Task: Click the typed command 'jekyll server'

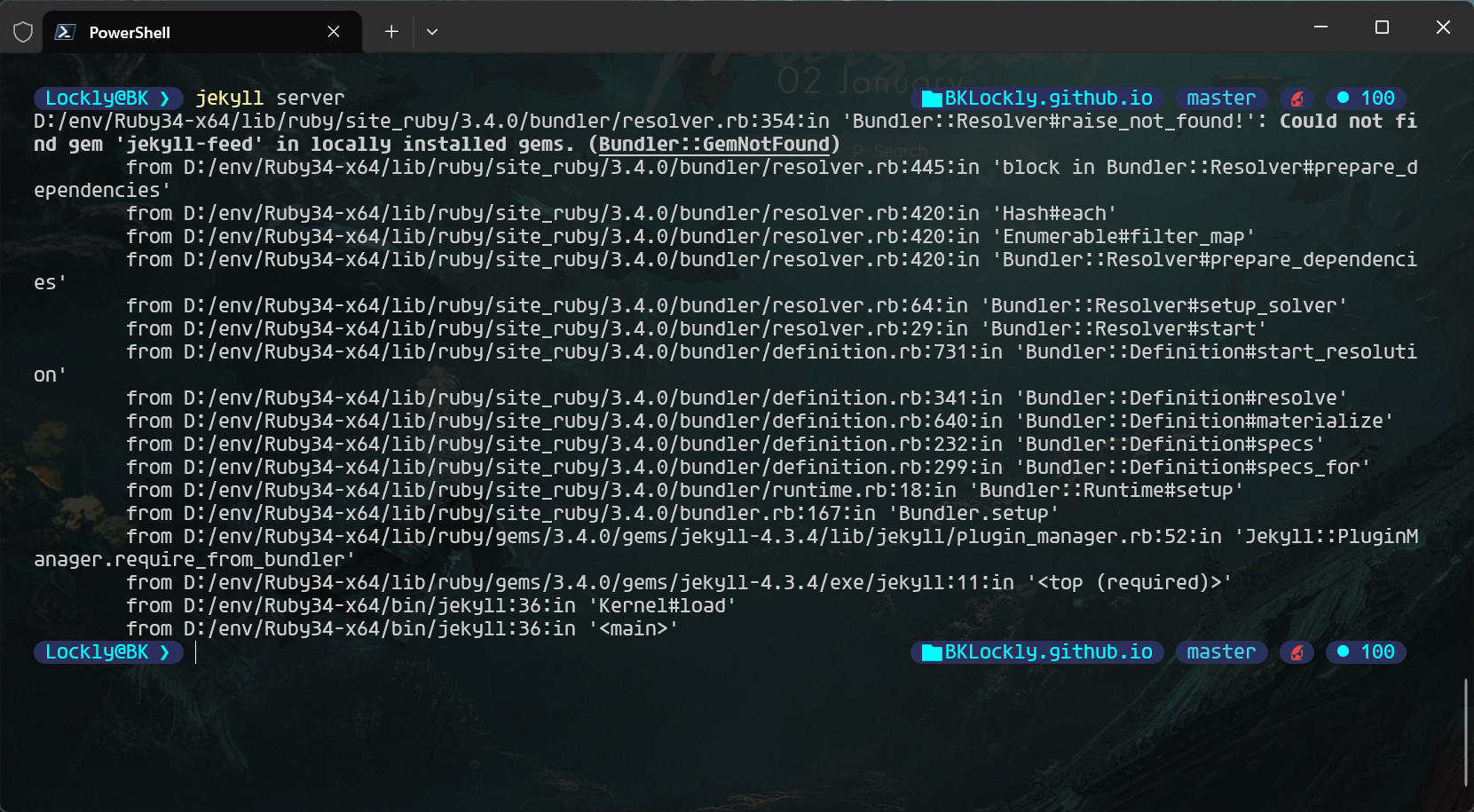Action: click(270, 98)
